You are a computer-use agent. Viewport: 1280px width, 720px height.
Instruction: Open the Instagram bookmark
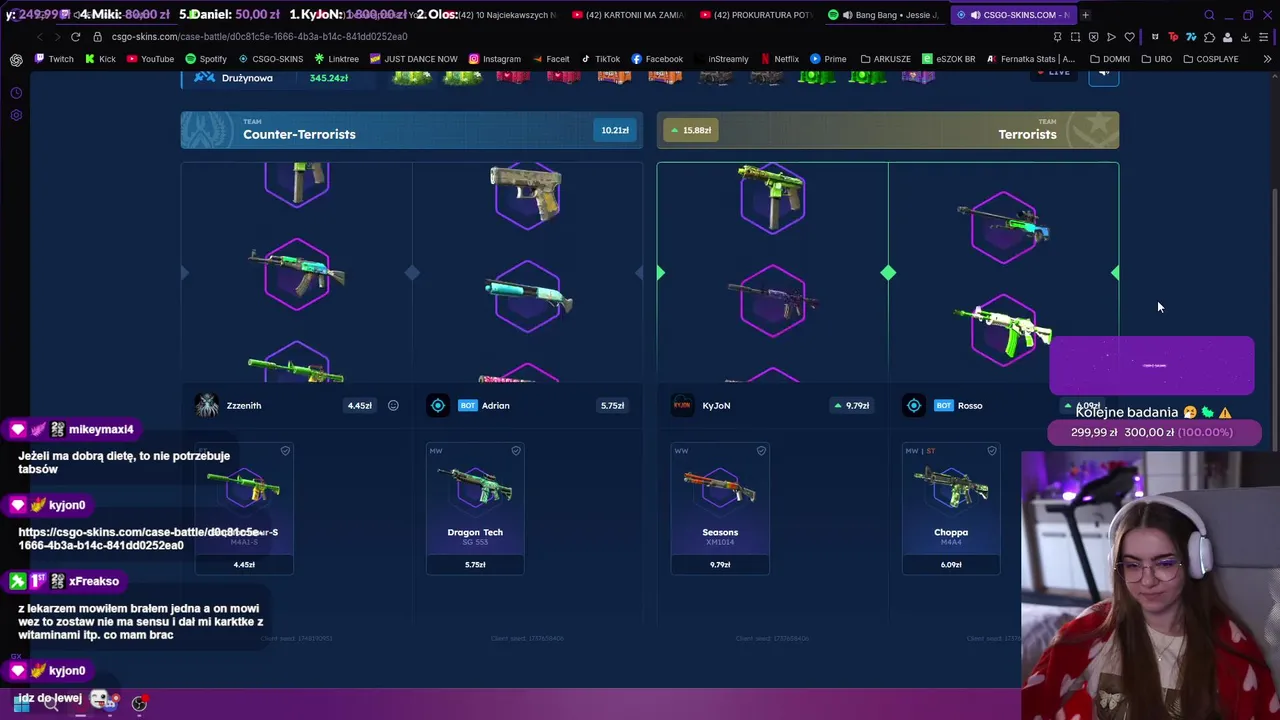[494, 59]
